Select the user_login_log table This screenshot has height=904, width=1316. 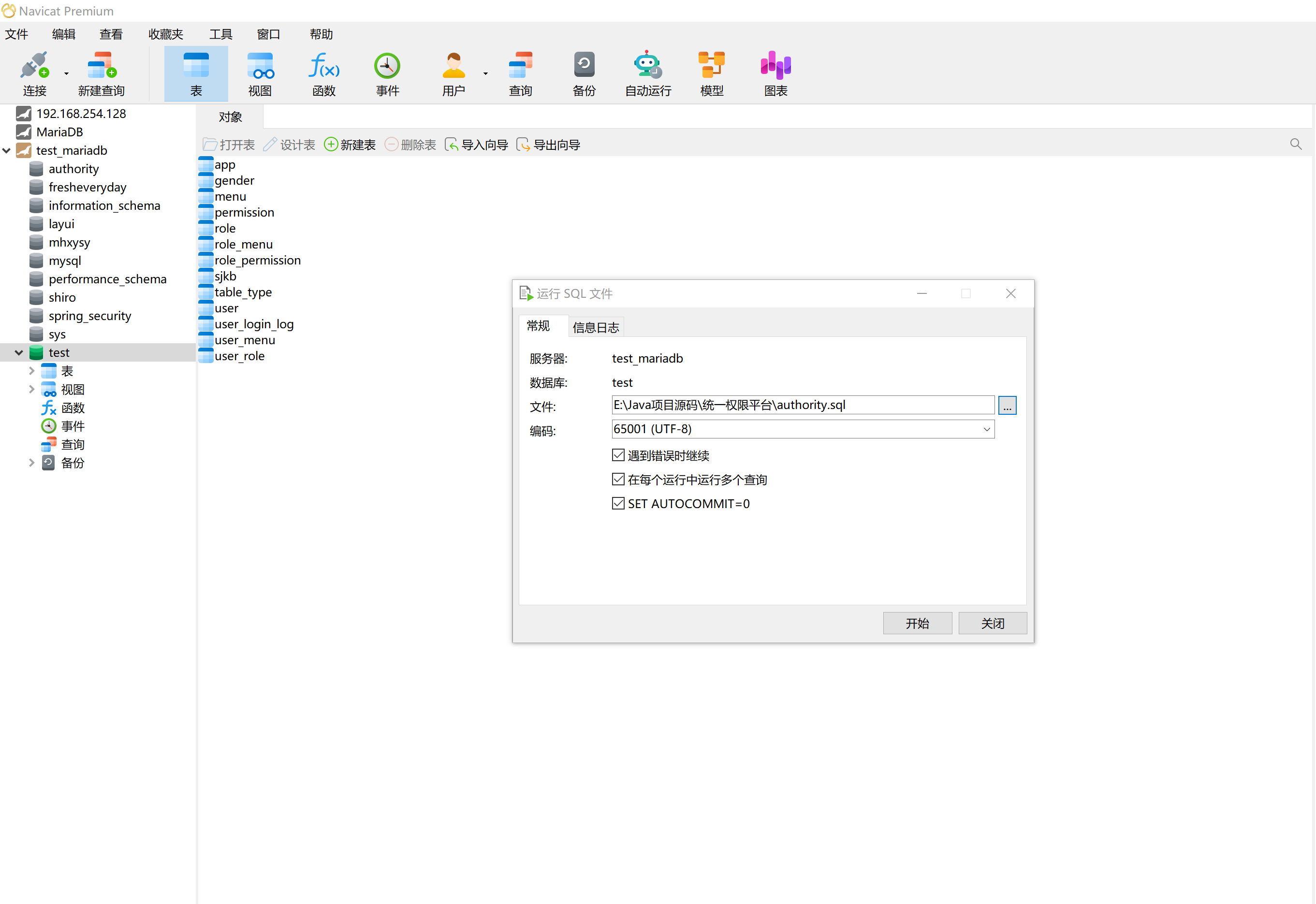254,324
